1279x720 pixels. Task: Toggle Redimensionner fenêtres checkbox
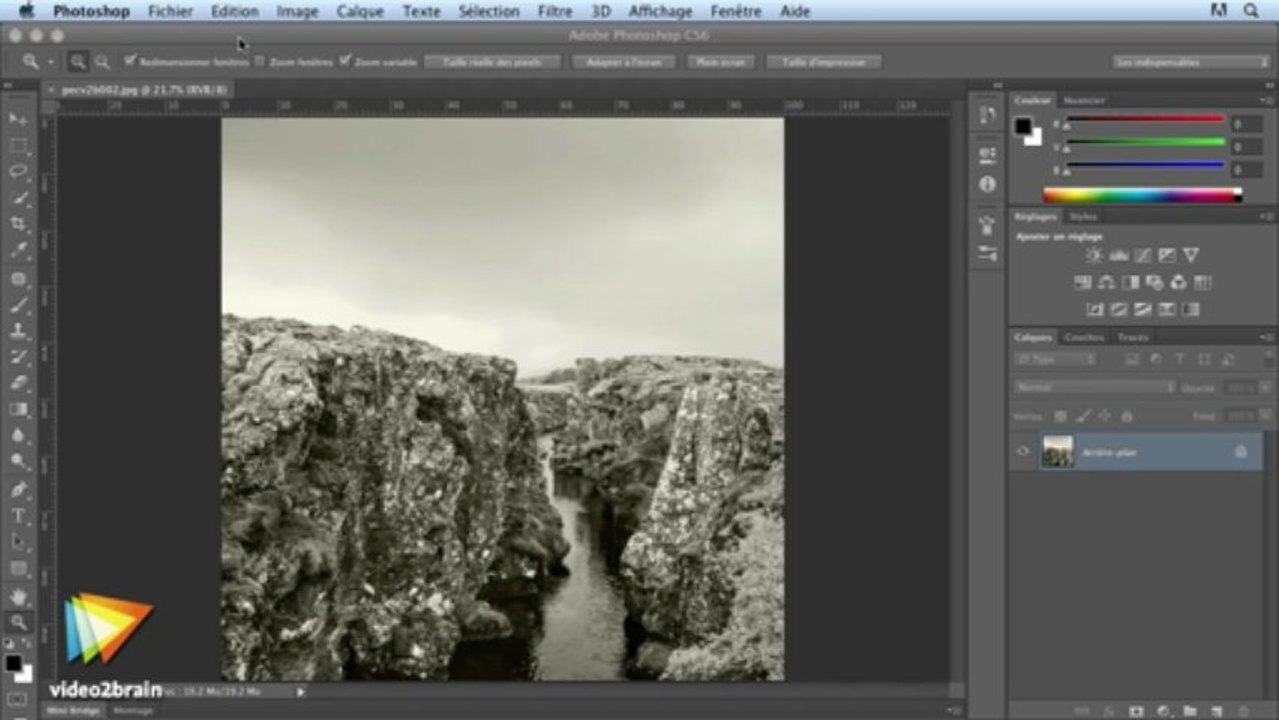click(130, 61)
